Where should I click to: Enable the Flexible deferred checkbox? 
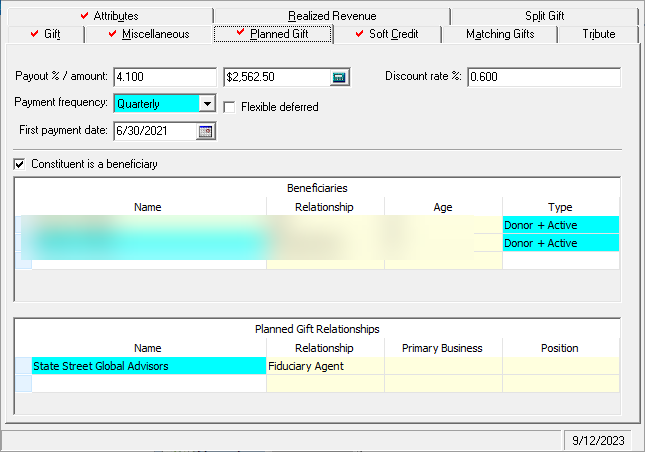tap(230, 107)
